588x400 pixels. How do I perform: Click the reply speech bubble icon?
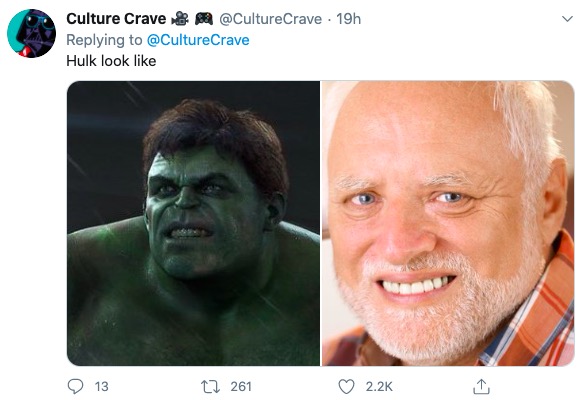point(75,386)
